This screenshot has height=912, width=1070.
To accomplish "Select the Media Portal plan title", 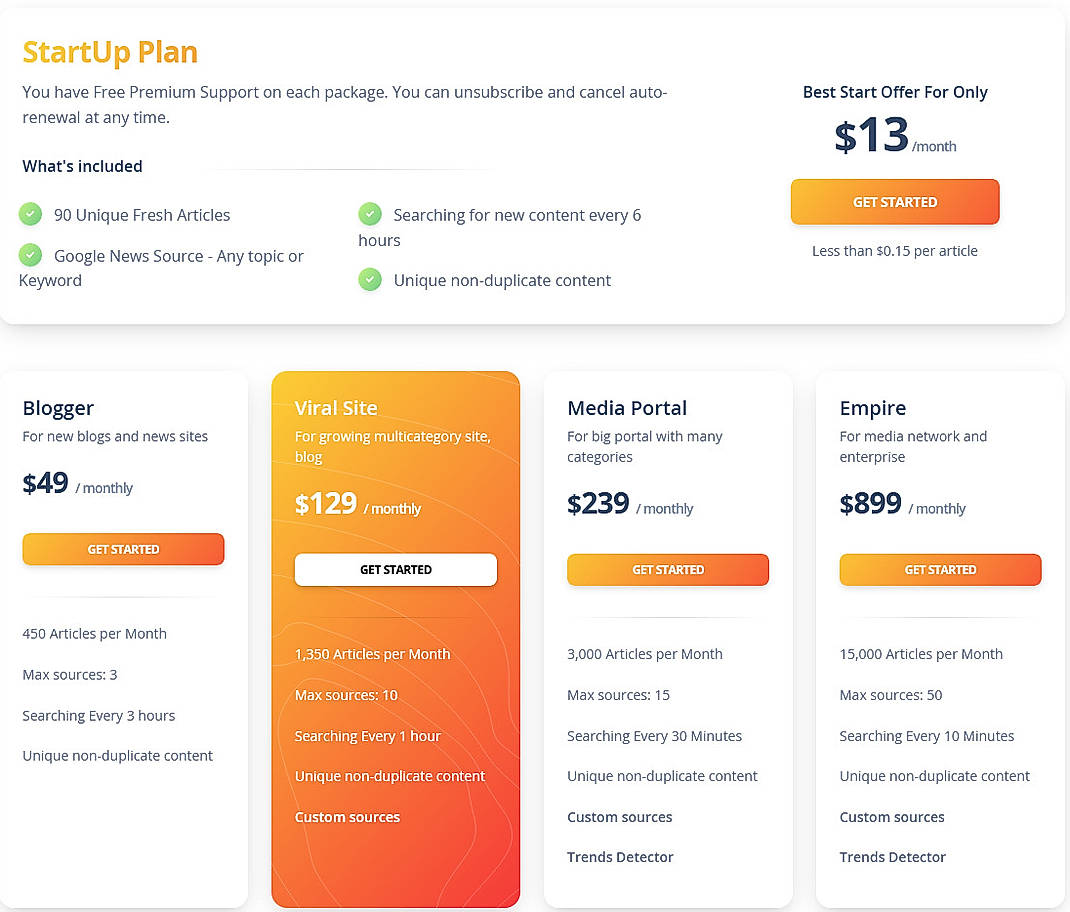I will tap(627, 408).
